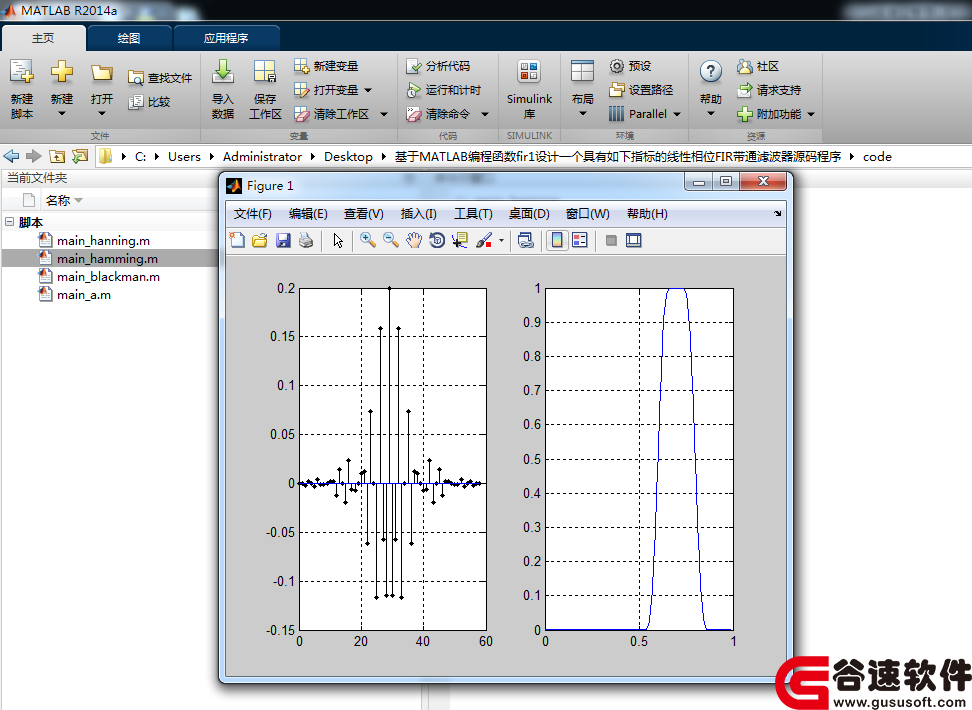Click Users in the address path

tap(184, 157)
